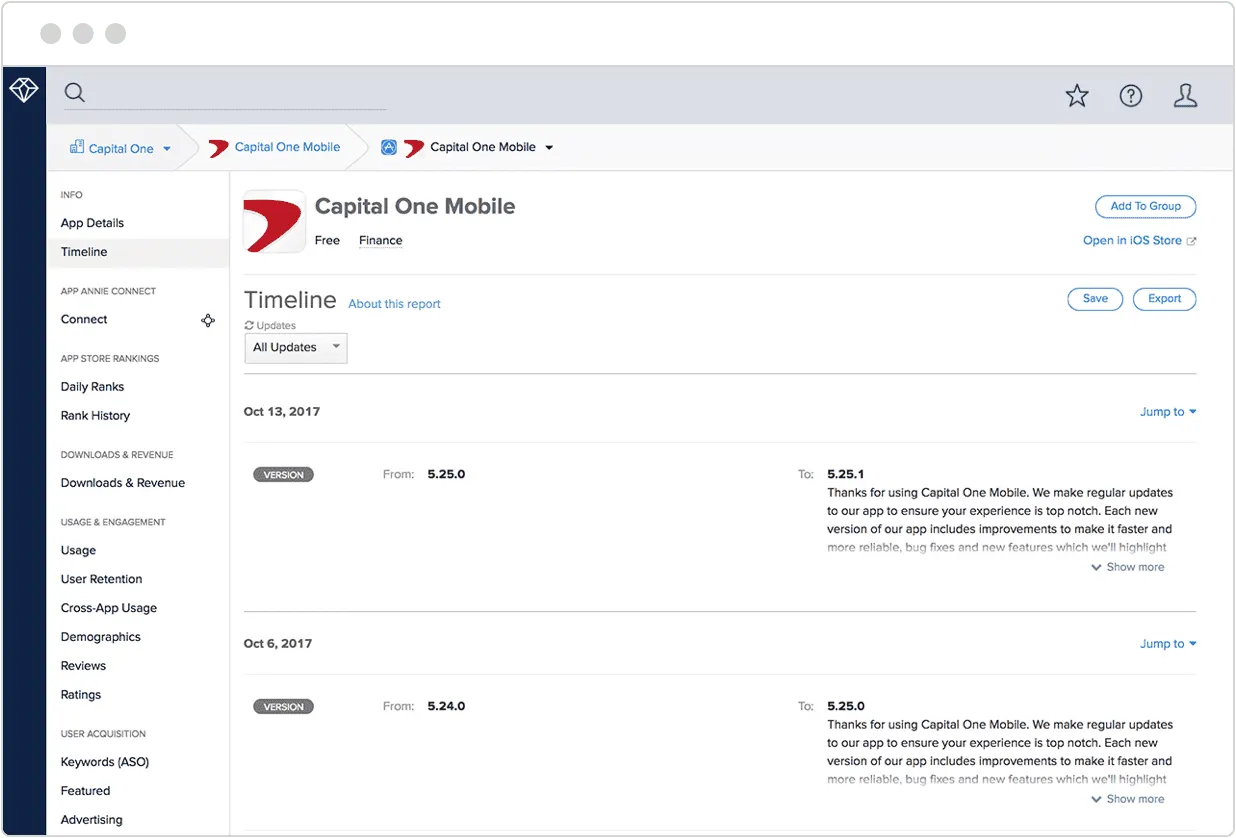Image resolution: width=1236 pixels, height=838 pixels.
Task: Click the external link icon beside Open in iOS Store
Action: [1191, 241]
